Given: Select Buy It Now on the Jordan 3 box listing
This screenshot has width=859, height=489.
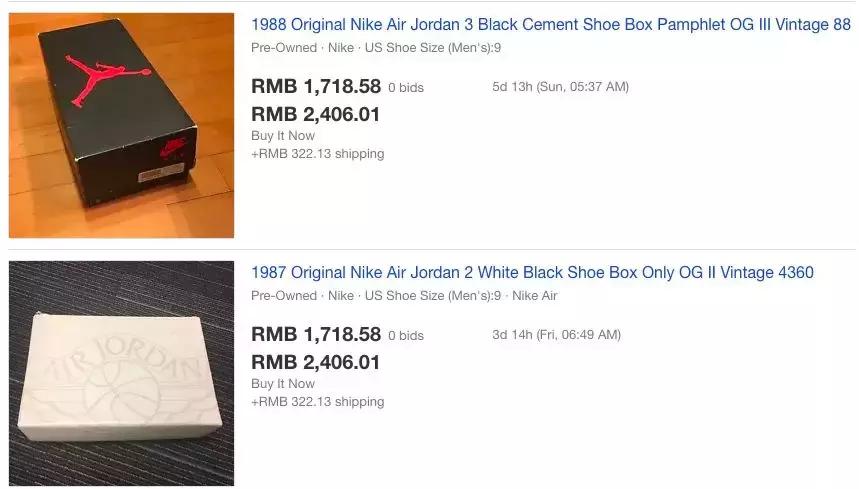Looking at the screenshot, I should pyautogui.click(x=283, y=136).
